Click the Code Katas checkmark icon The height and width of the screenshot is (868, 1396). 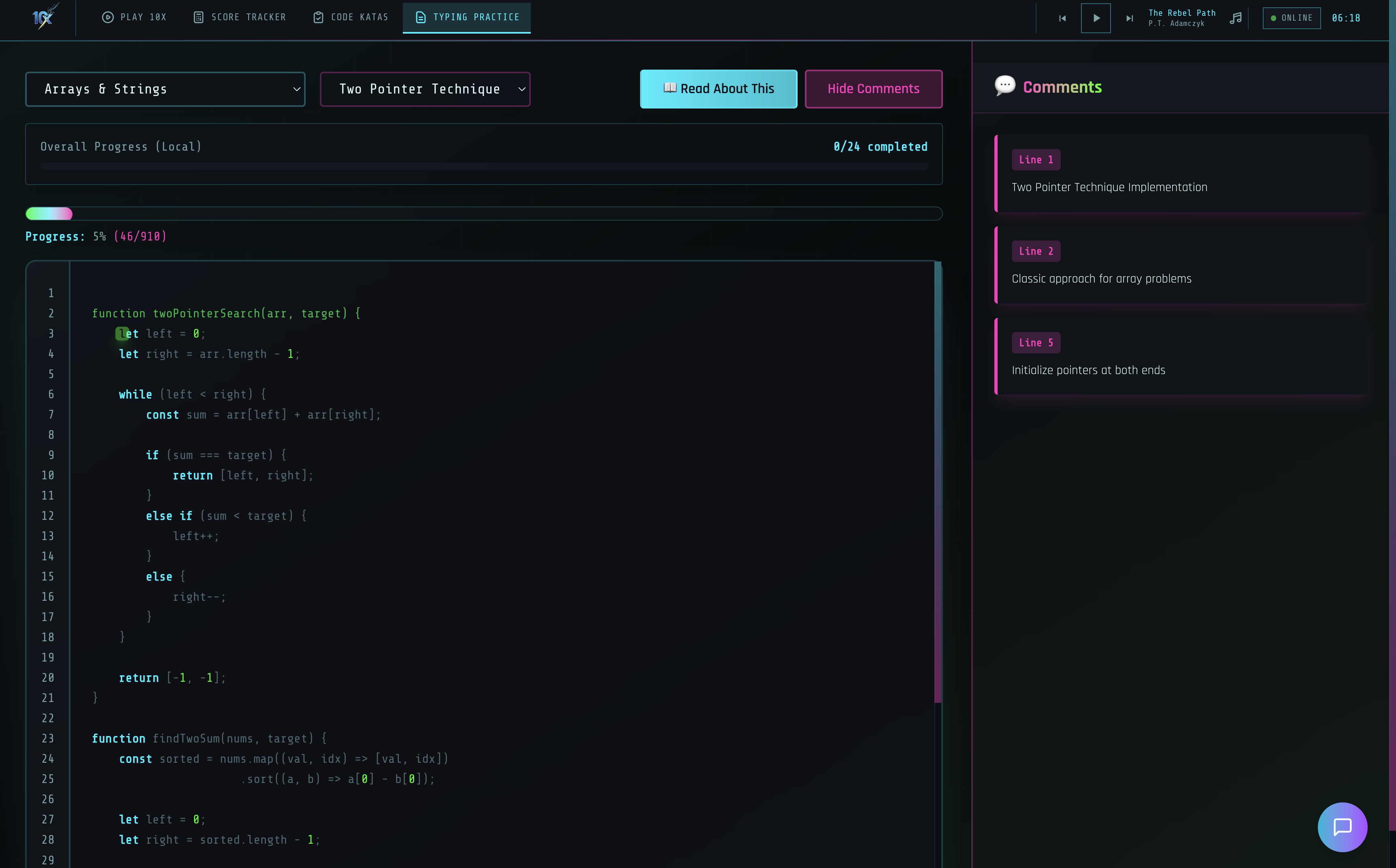[319, 17]
